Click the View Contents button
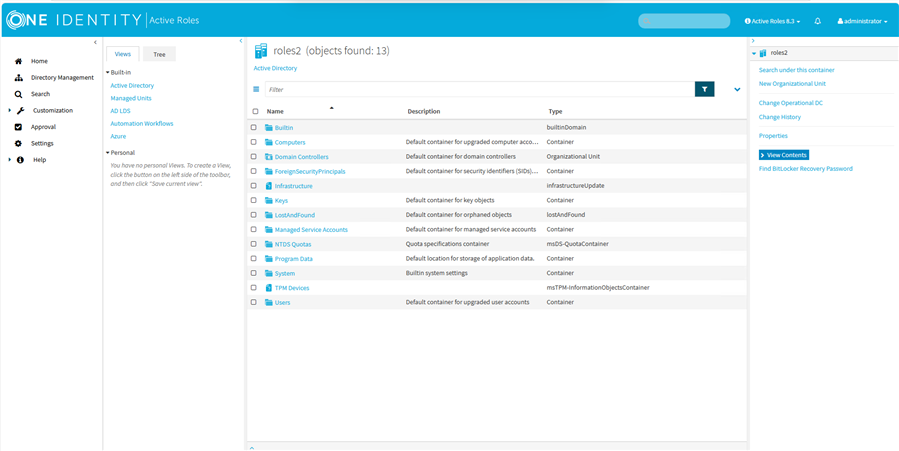 coord(784,155)
